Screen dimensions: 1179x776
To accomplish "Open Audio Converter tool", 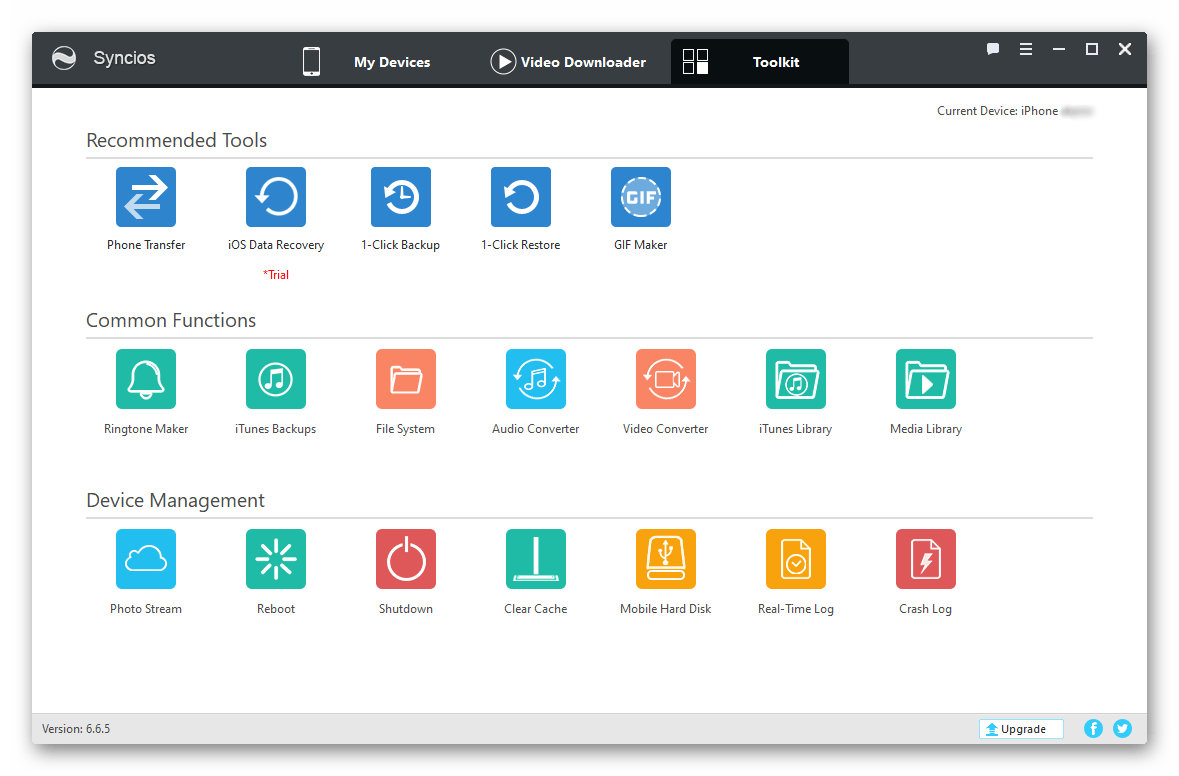I will pyautogui.click(x=536, y=379).
